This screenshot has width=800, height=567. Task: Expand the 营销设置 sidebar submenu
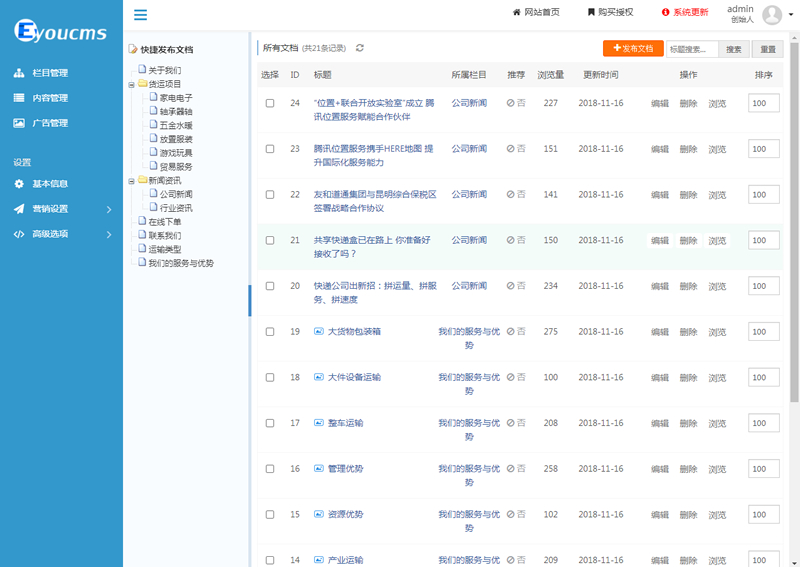62,209
